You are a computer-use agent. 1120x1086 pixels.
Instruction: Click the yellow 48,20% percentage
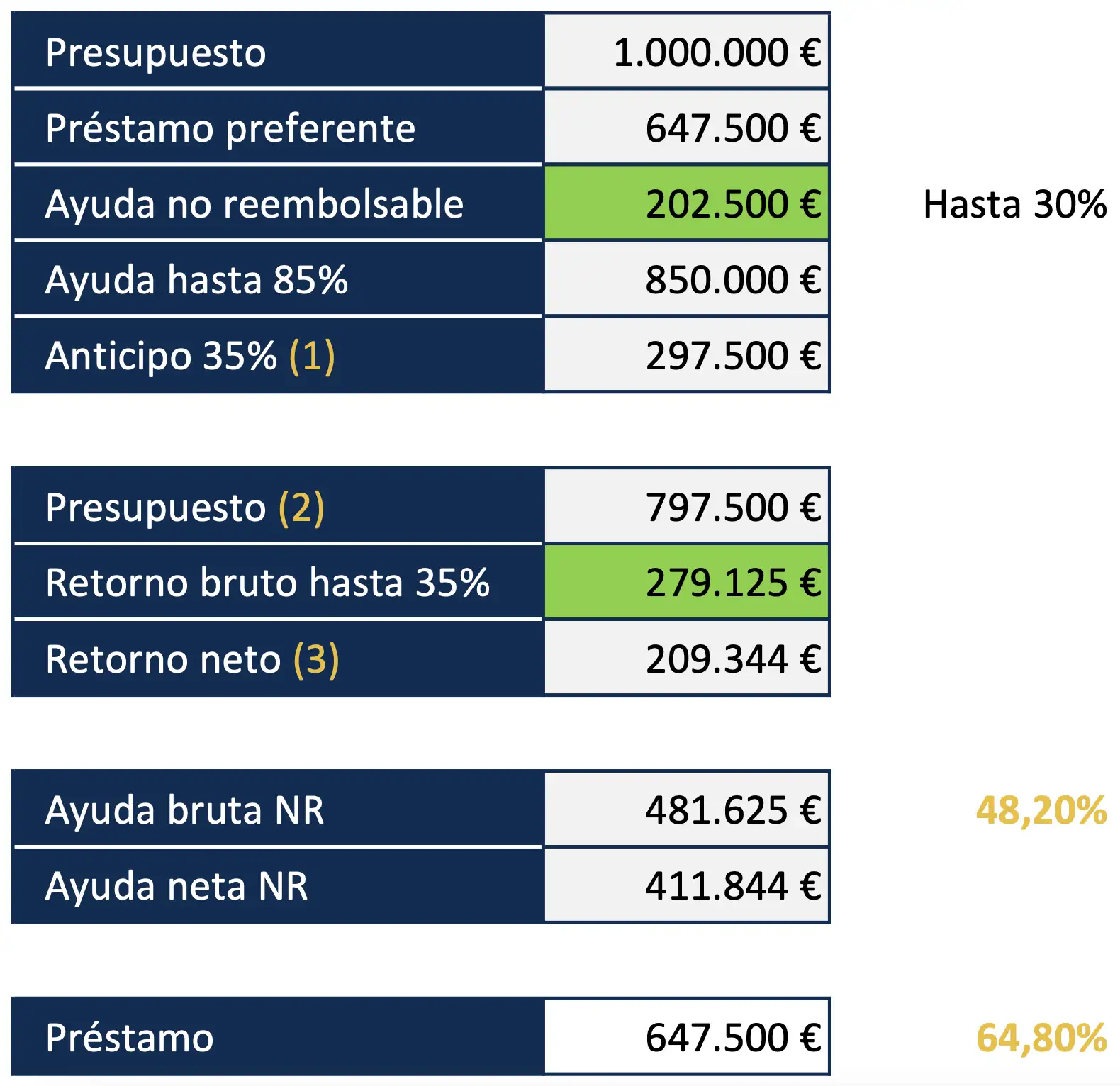tap(1041, 810)
